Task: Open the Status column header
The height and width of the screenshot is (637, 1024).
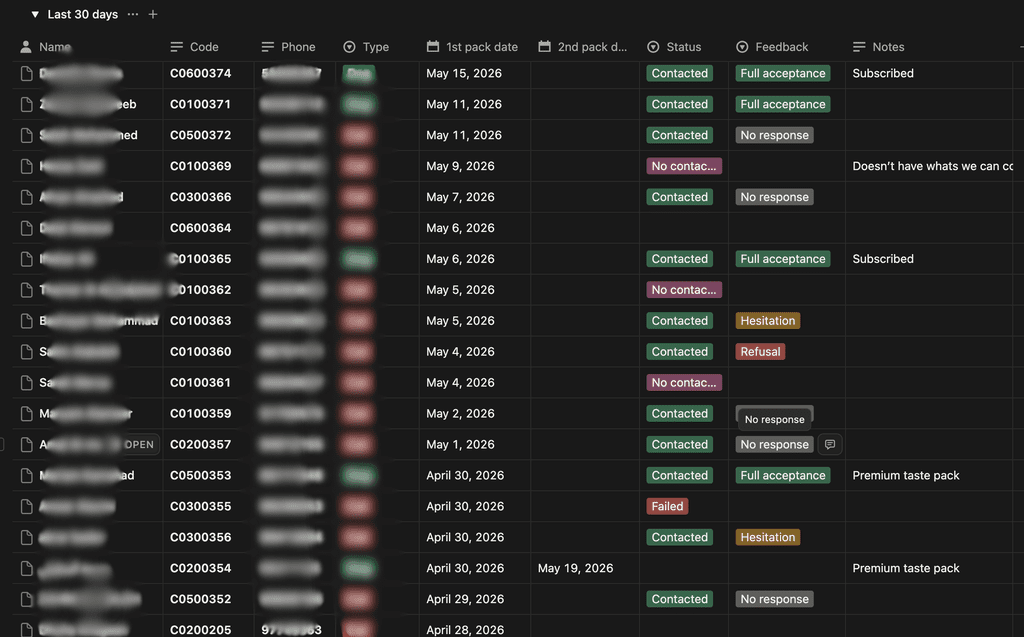Action: point(674,47)
